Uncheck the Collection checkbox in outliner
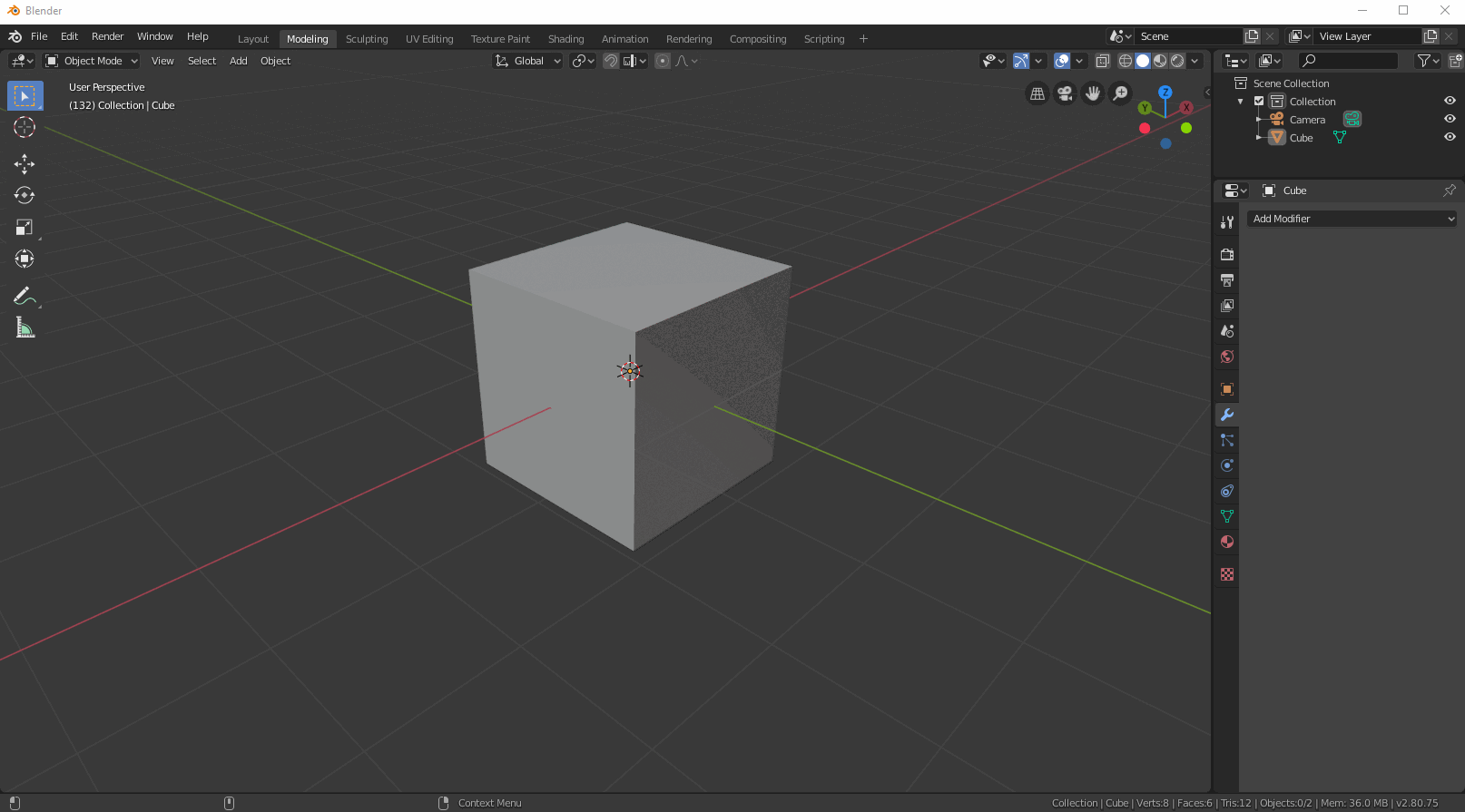Image resolution: width=1465 pixels, height=812 pixels. point(1259,101)
